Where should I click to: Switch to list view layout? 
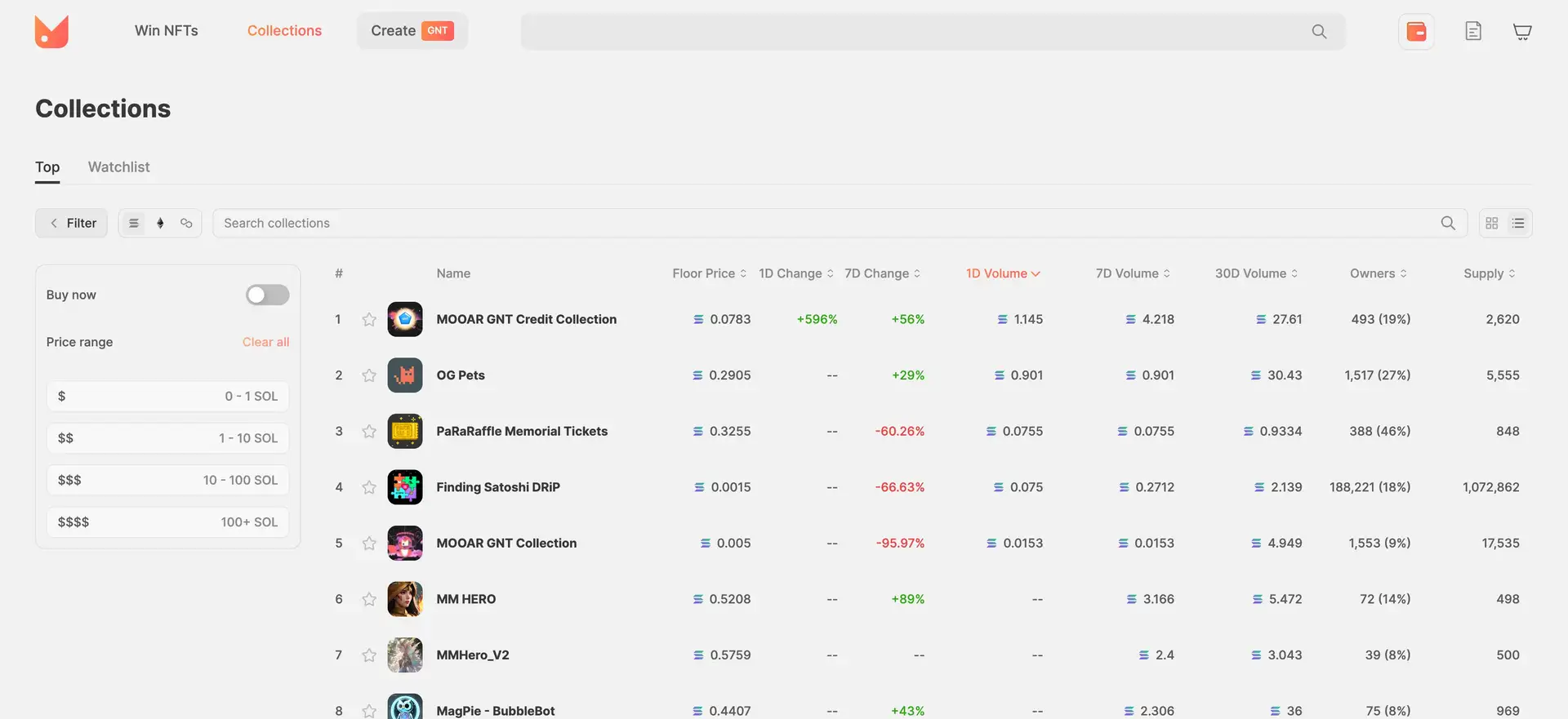pos(1518,223)
